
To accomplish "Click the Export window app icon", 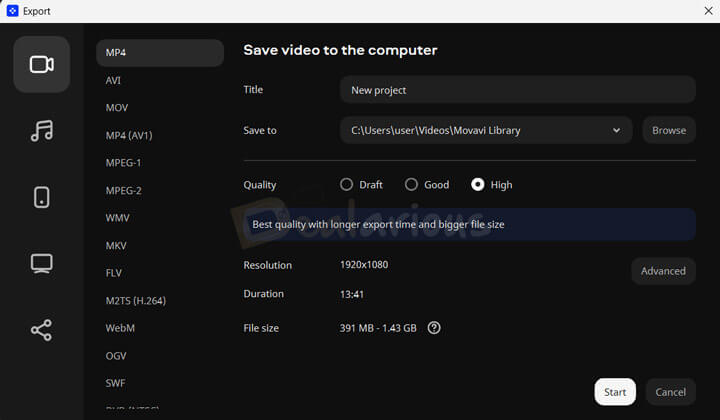I will click(x=11, y=11).
